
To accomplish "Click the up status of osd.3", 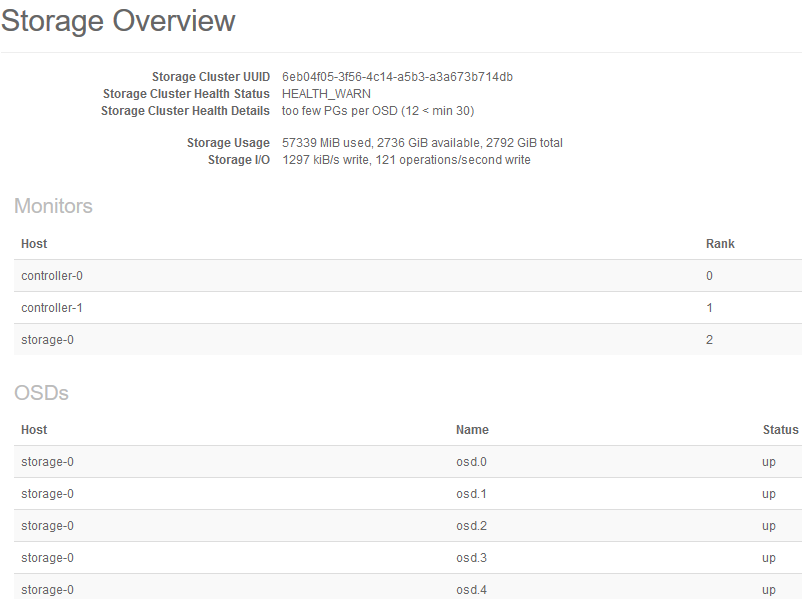I will click(768, 558).
